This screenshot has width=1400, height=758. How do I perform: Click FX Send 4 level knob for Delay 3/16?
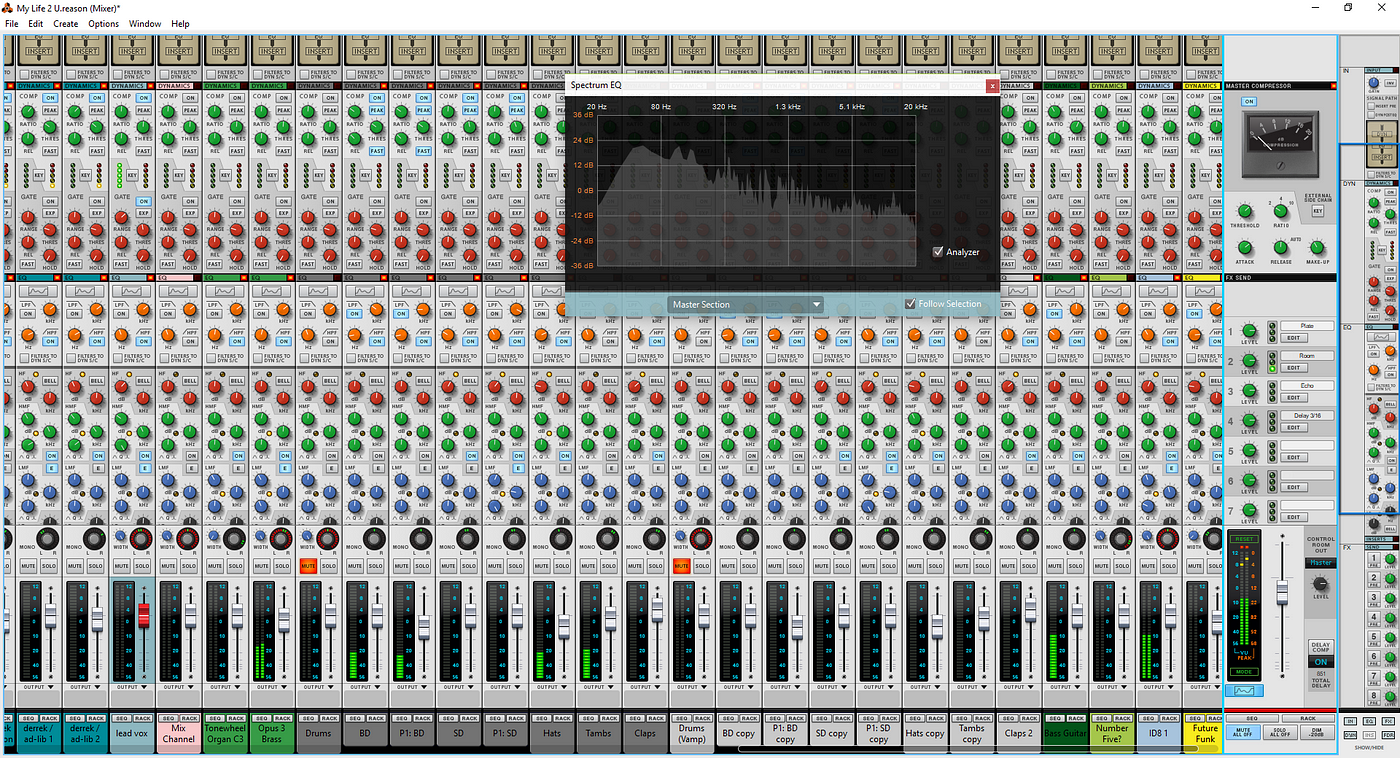click(x=1249, y=420)
